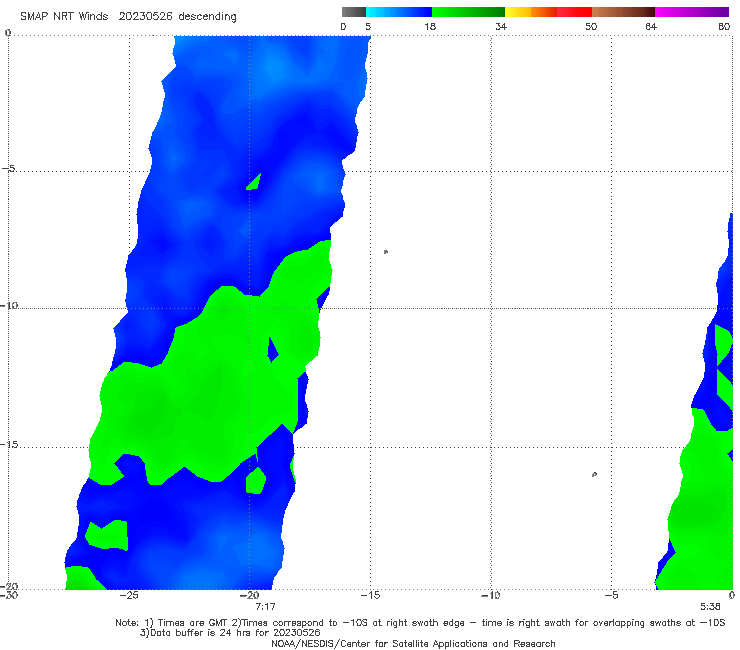Click the colorbar label '18'
This screenshot has width=740, height=650.
(430, 26)
